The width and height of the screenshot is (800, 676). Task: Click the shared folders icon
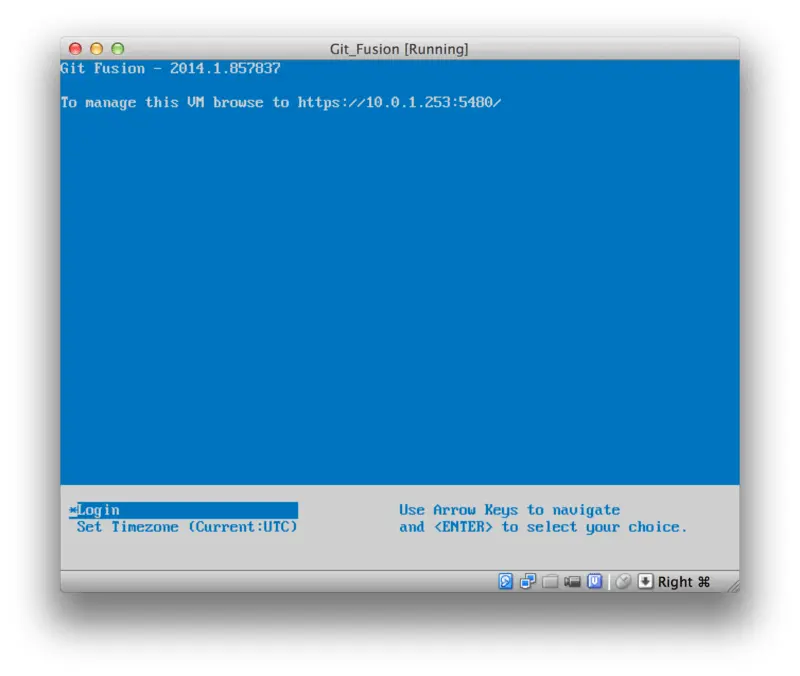550,582
